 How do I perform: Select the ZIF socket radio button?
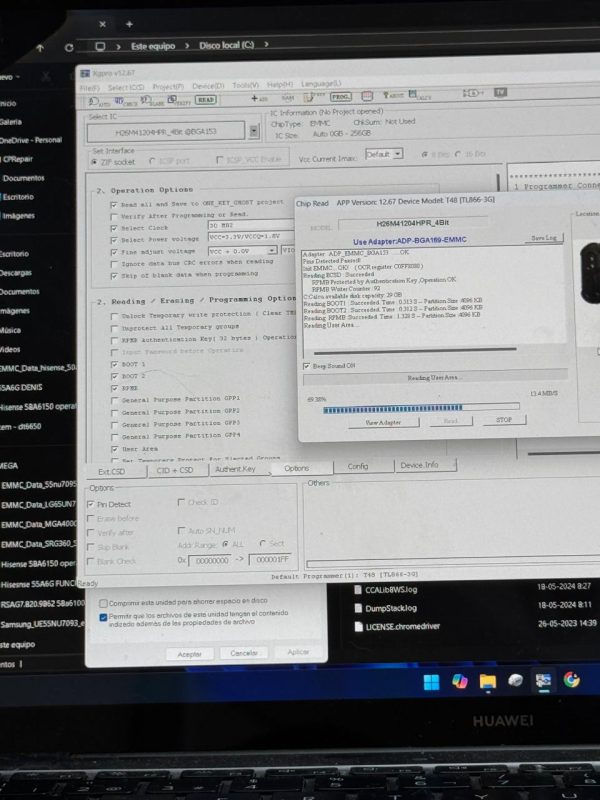94,162
